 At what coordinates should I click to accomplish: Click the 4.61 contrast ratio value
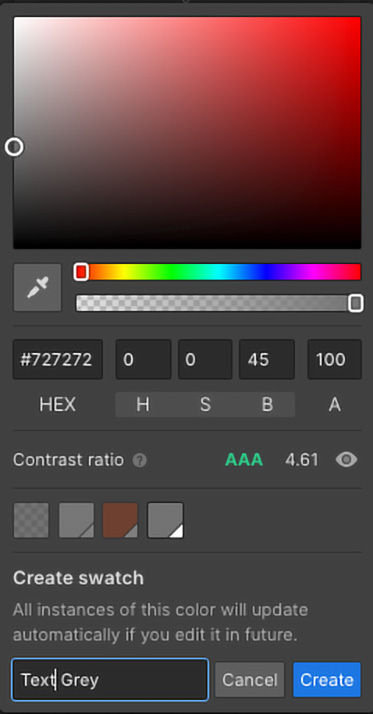pyautogui.click(x=302, y=460)
